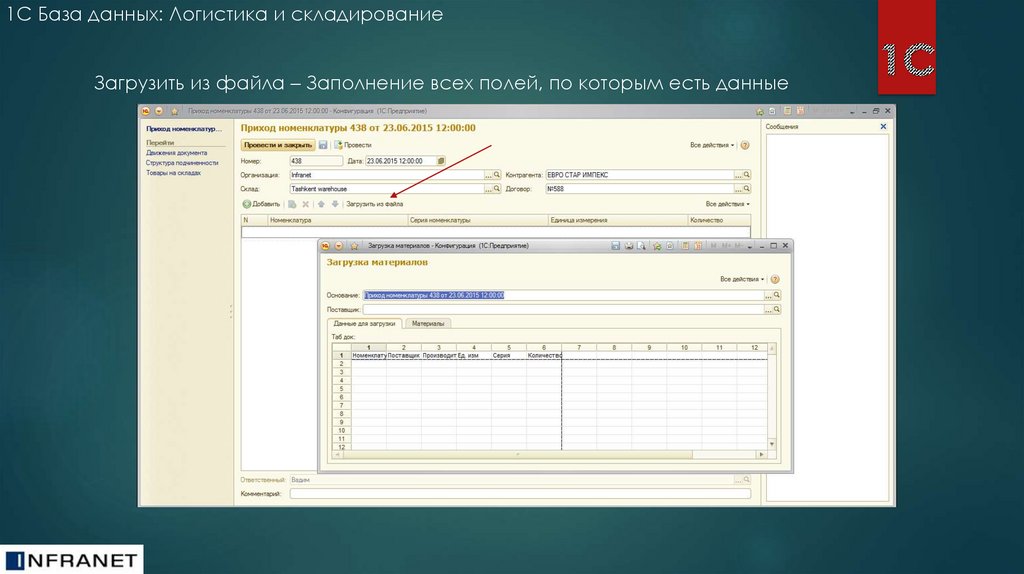
Task: Add to favorites using star in Загрузка материалов window
Action: pyautogui.click(x=355, y=245)
